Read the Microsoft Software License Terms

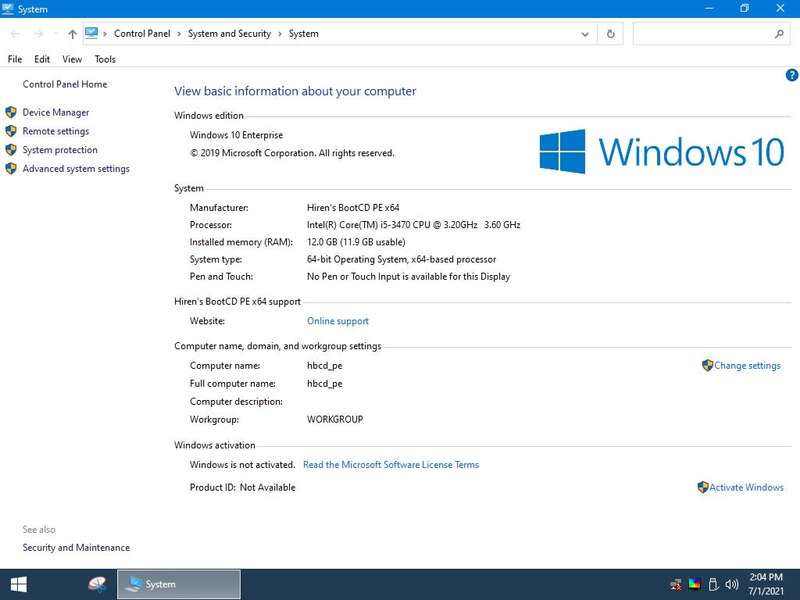pos(391,465)
